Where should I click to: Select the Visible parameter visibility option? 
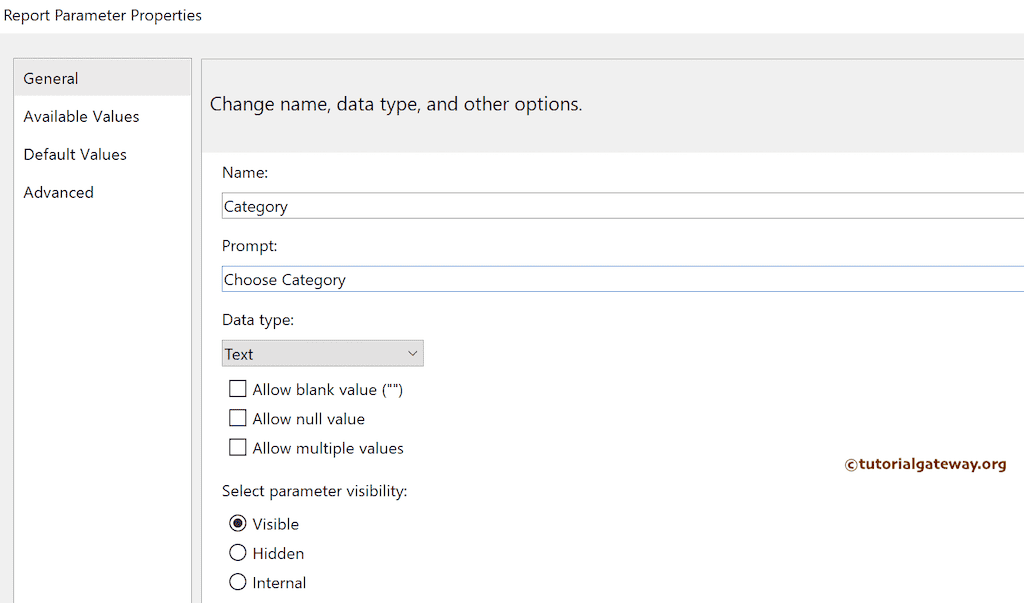[237, 523]
